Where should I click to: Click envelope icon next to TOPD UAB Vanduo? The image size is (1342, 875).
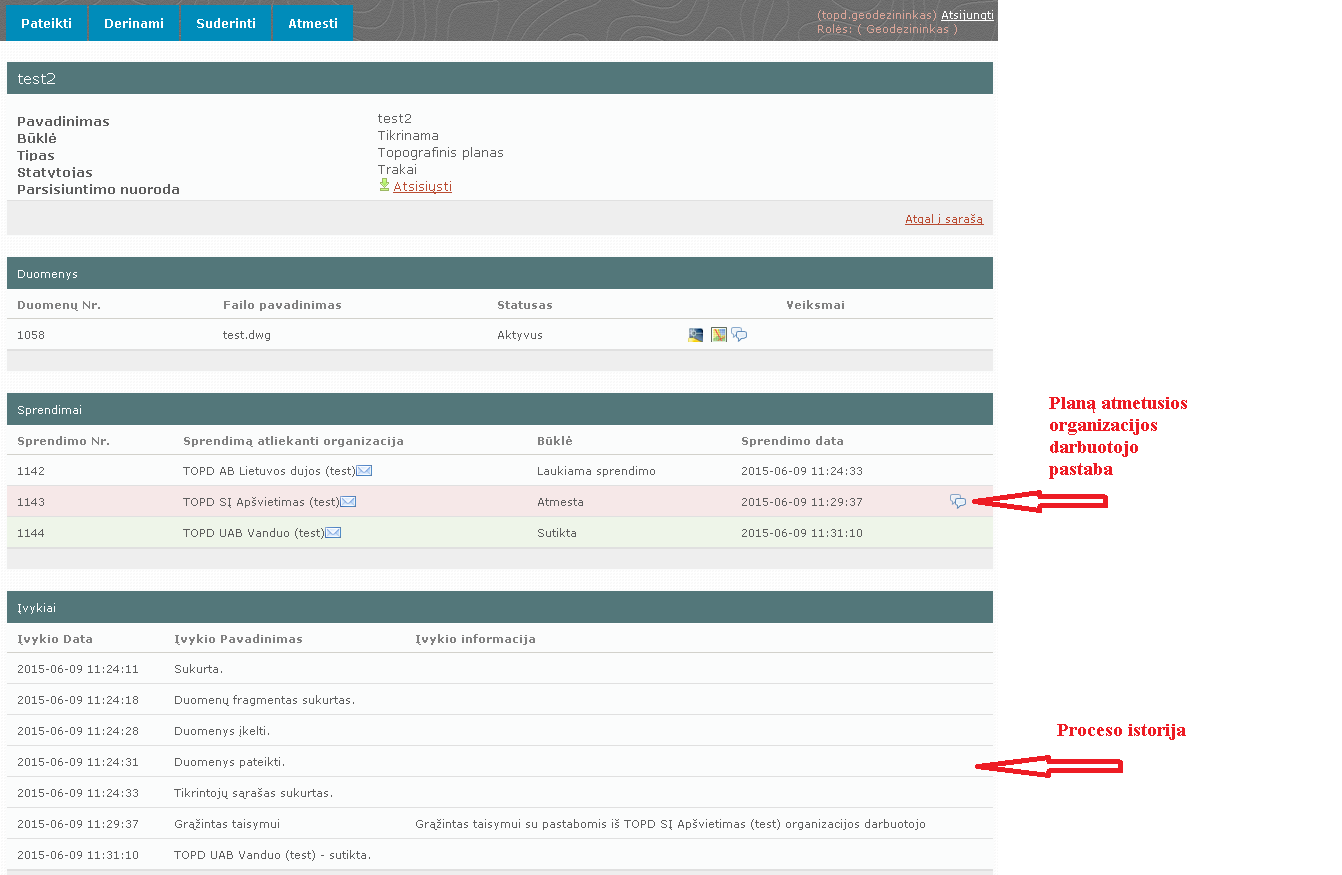point(333,533)
